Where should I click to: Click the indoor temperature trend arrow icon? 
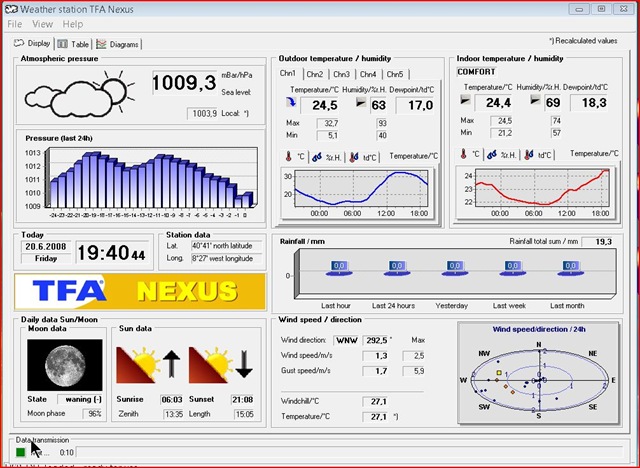465,100
